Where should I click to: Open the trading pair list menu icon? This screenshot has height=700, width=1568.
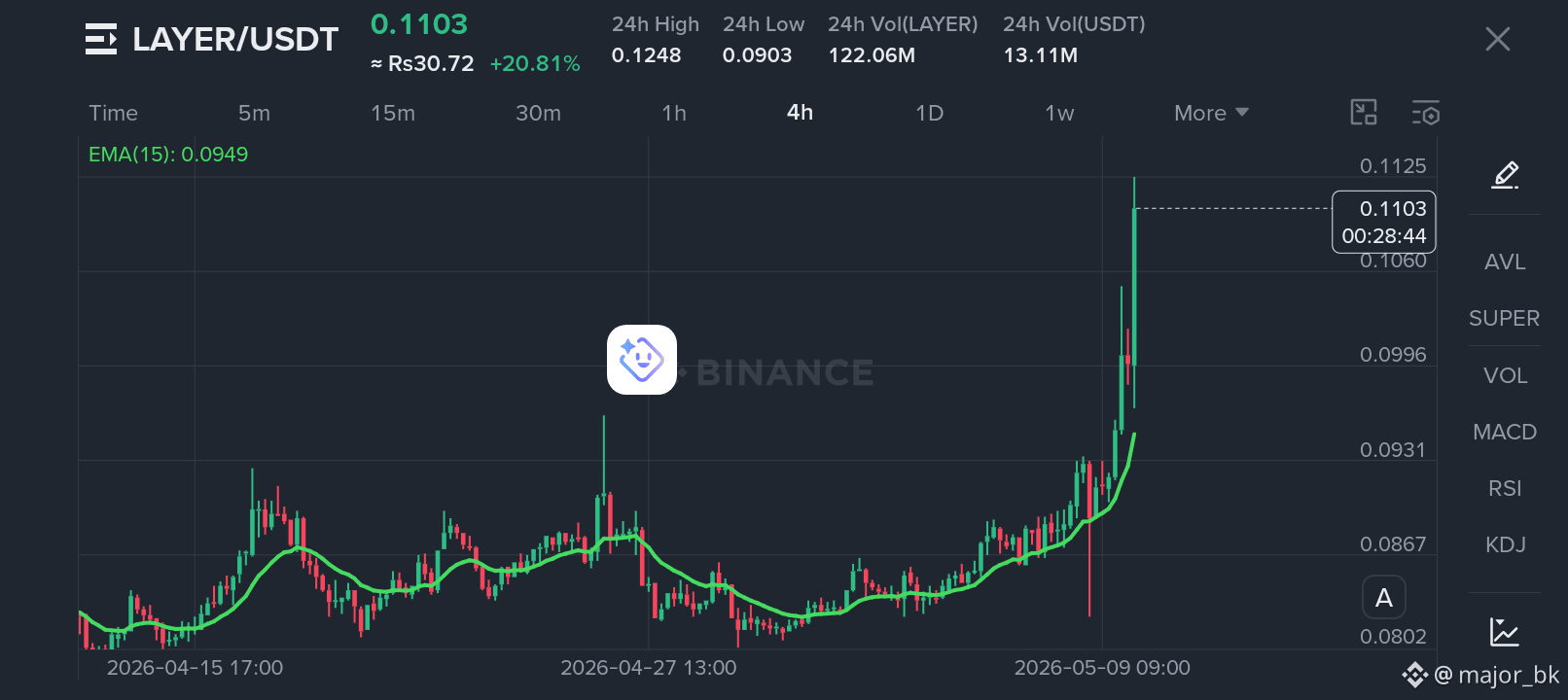pos(101,39)
